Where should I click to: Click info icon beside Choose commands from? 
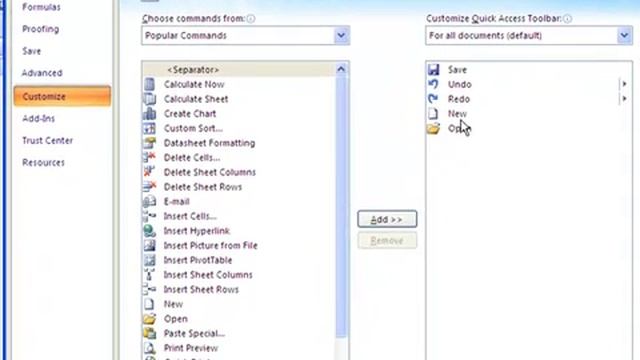point(251,18)
